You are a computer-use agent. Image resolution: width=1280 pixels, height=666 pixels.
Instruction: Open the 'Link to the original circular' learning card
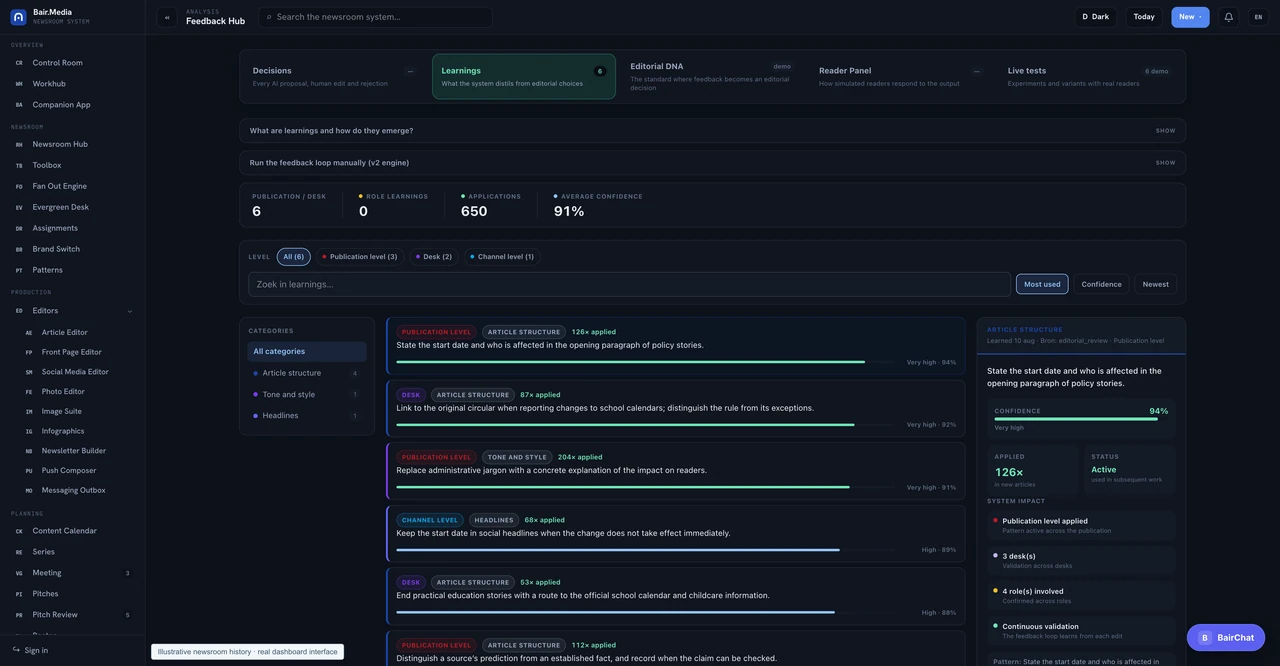coord(676,408)
